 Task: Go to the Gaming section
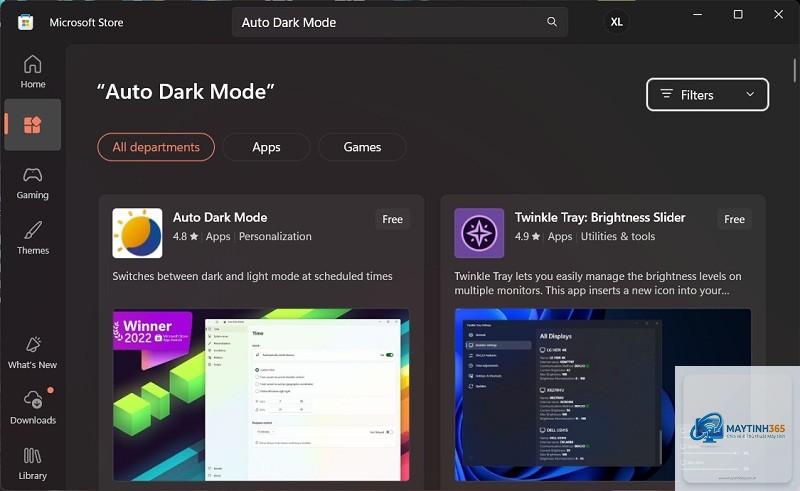pos(33,183)
